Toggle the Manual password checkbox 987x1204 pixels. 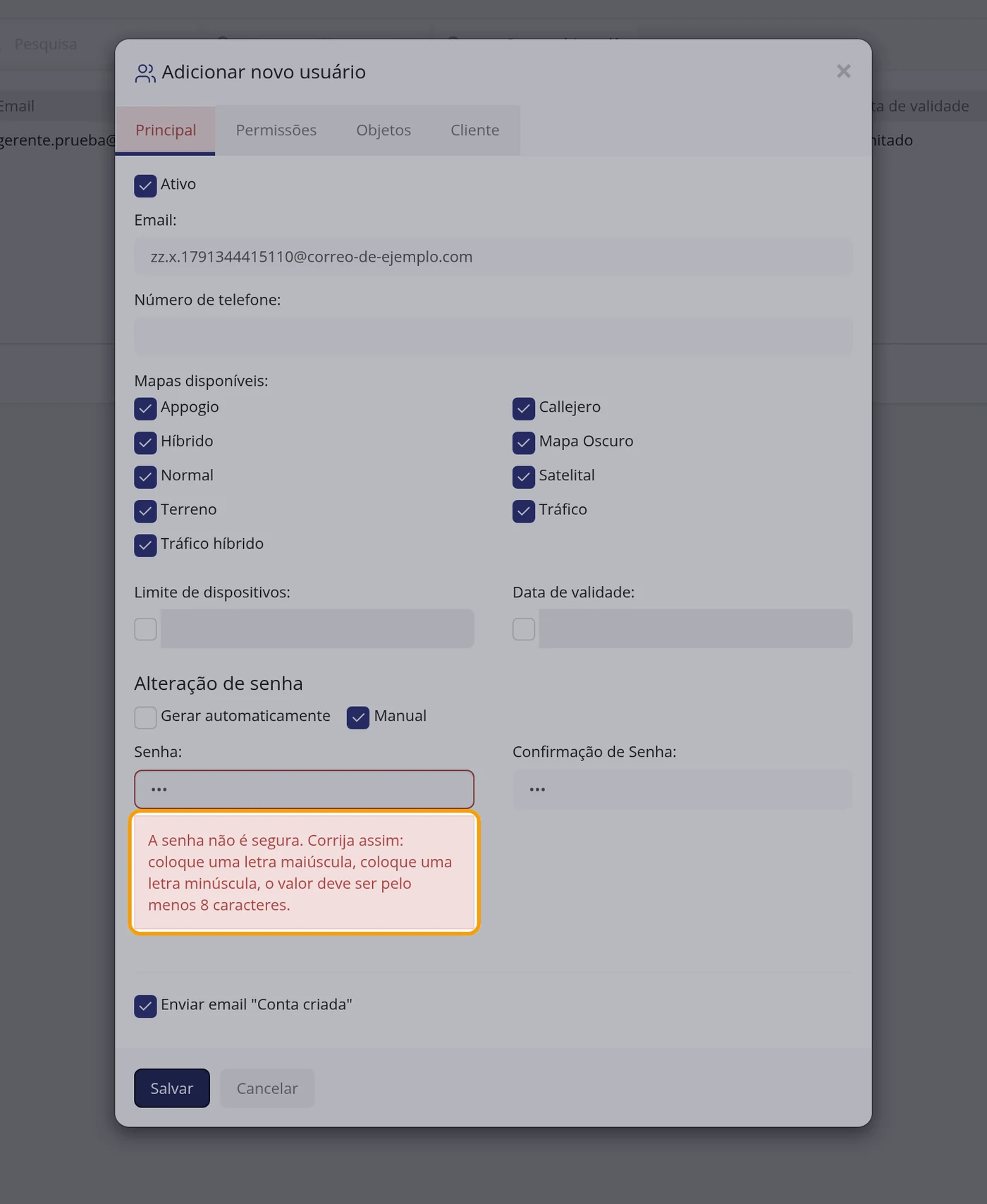pos(358,717)
